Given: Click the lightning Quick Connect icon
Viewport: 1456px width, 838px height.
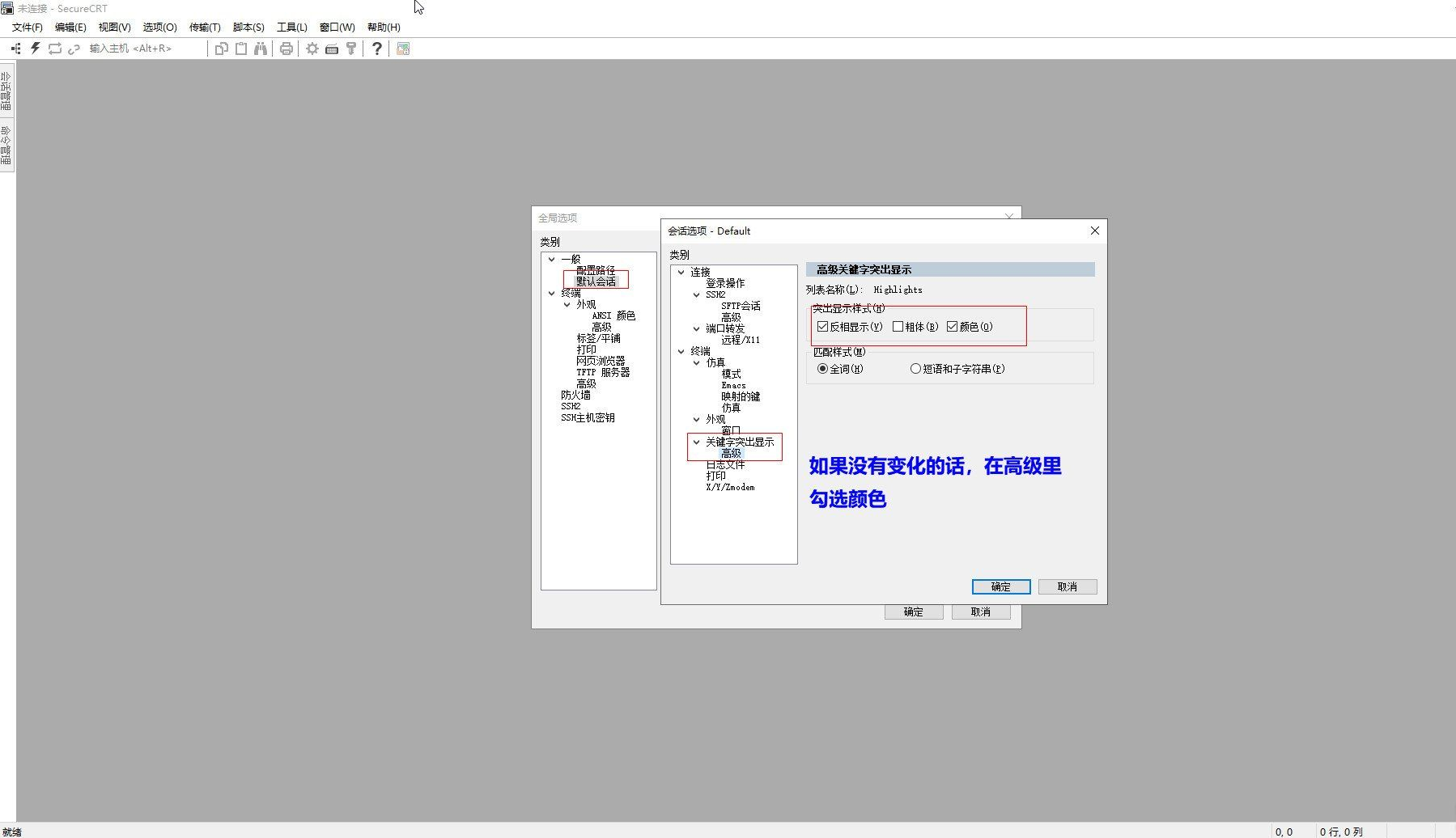Looking at the screenshot, I should pyautogui.click(x=35, y=49).
